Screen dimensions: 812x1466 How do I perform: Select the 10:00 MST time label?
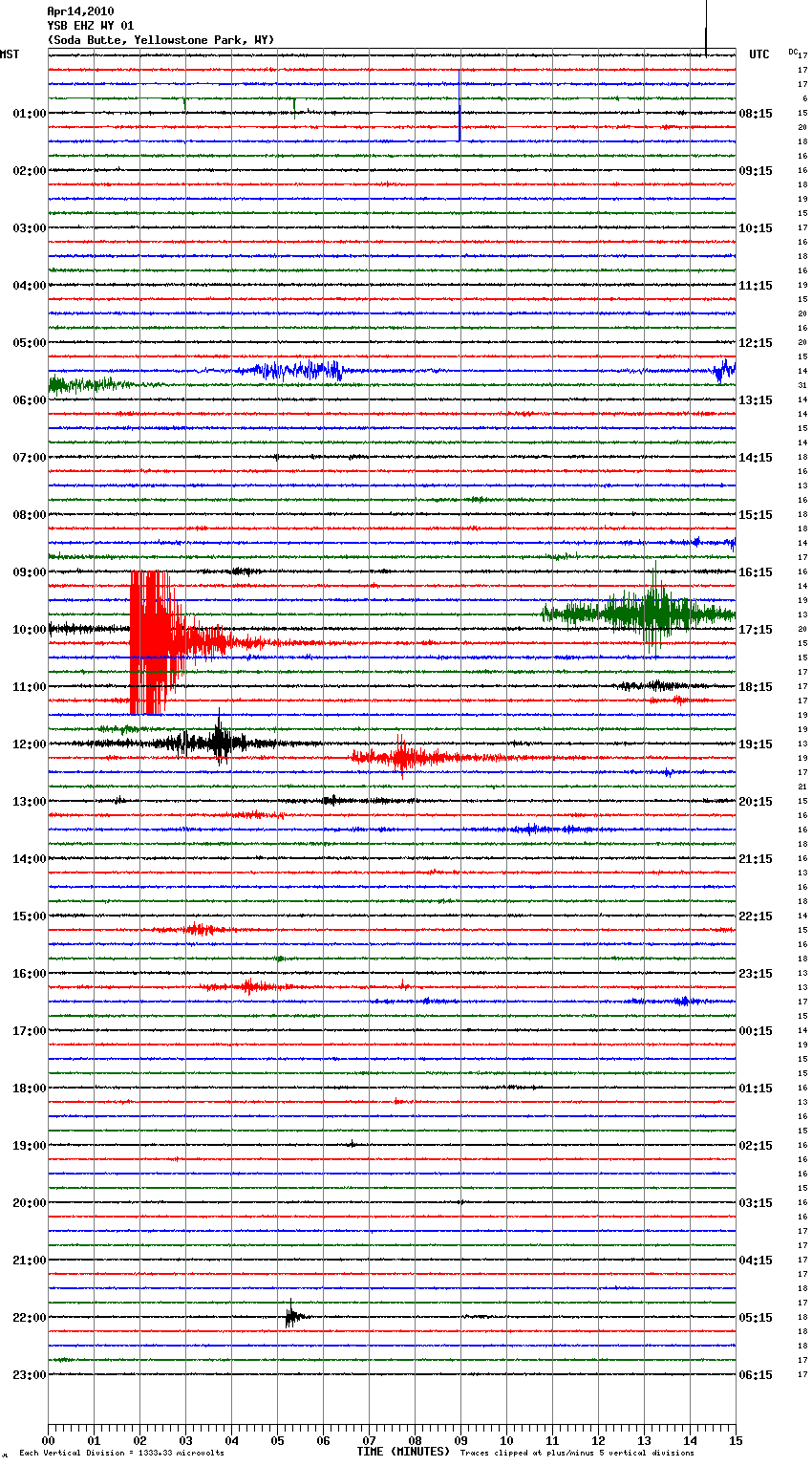tap(30, 630)
